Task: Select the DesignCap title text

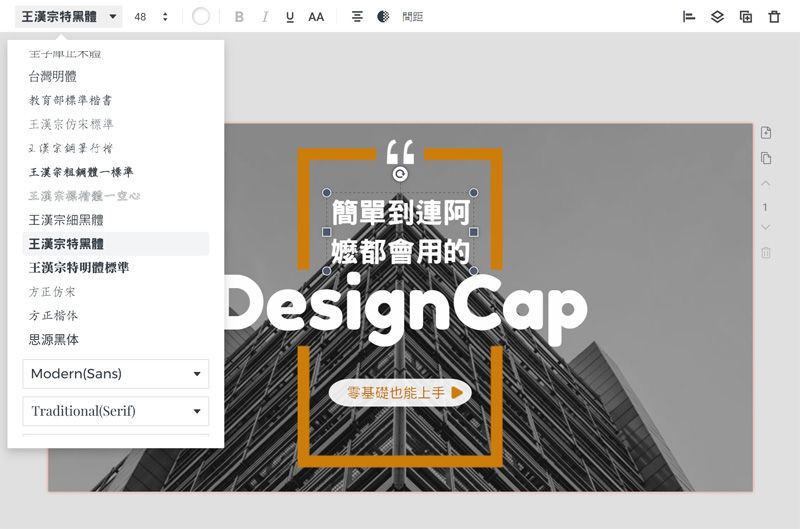Action: [x=406, y=308]
